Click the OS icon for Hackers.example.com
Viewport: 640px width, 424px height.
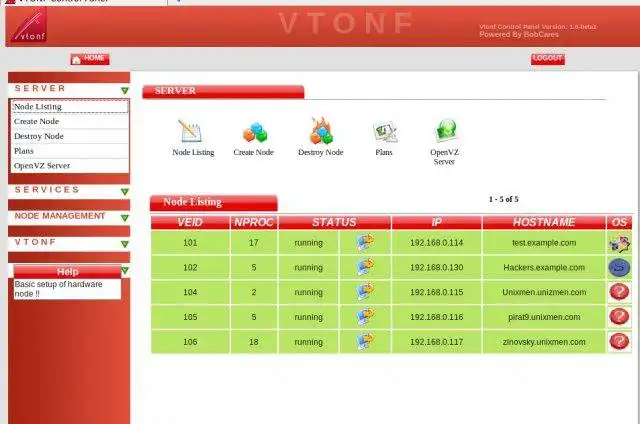(x=620, y=268)
